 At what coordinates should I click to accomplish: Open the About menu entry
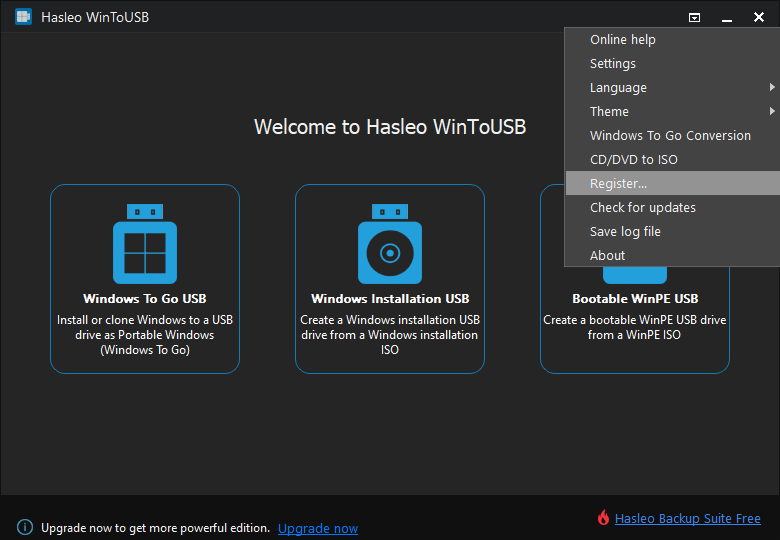click(673, 255)
